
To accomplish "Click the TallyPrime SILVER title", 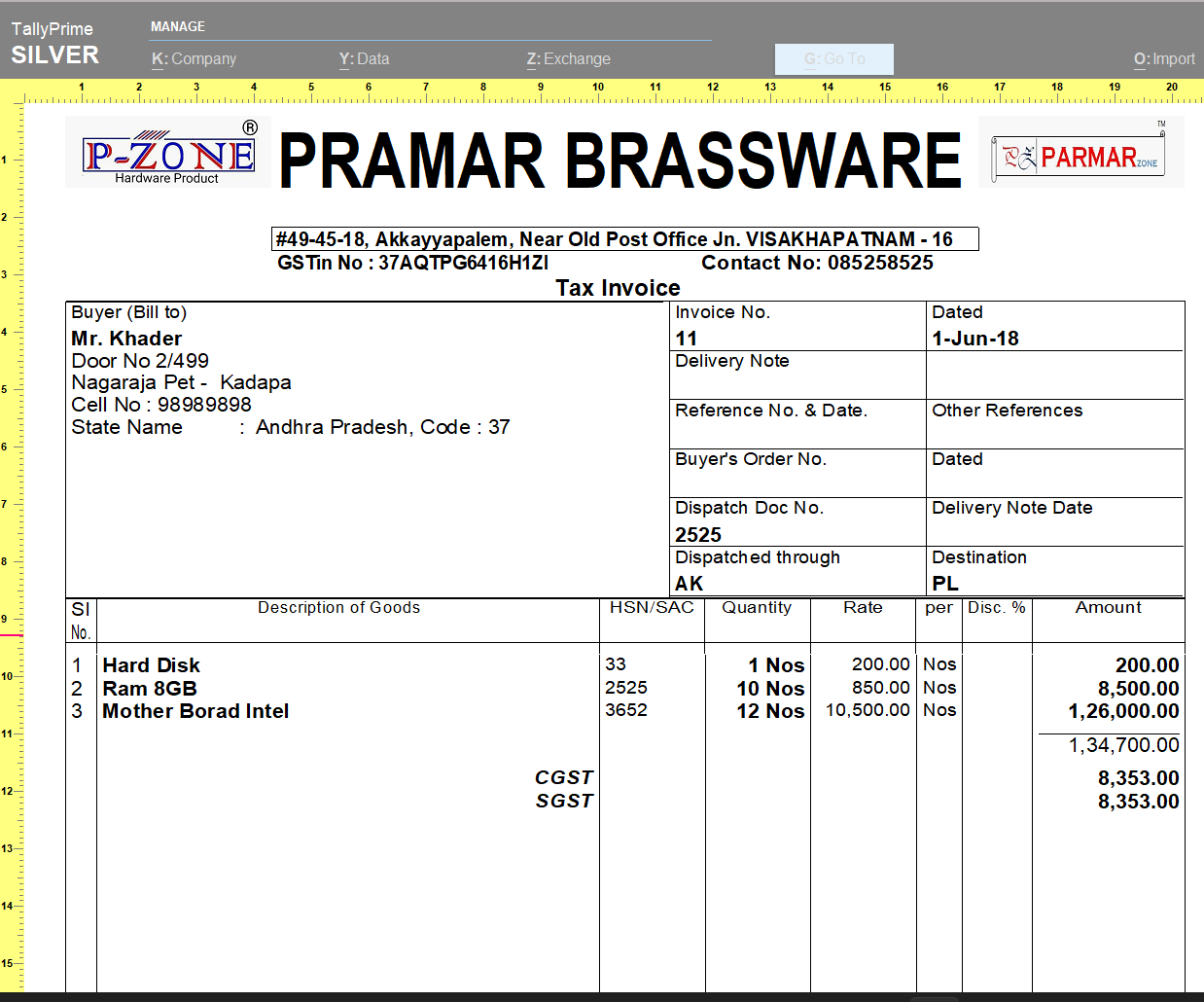I will click(54, 43).
